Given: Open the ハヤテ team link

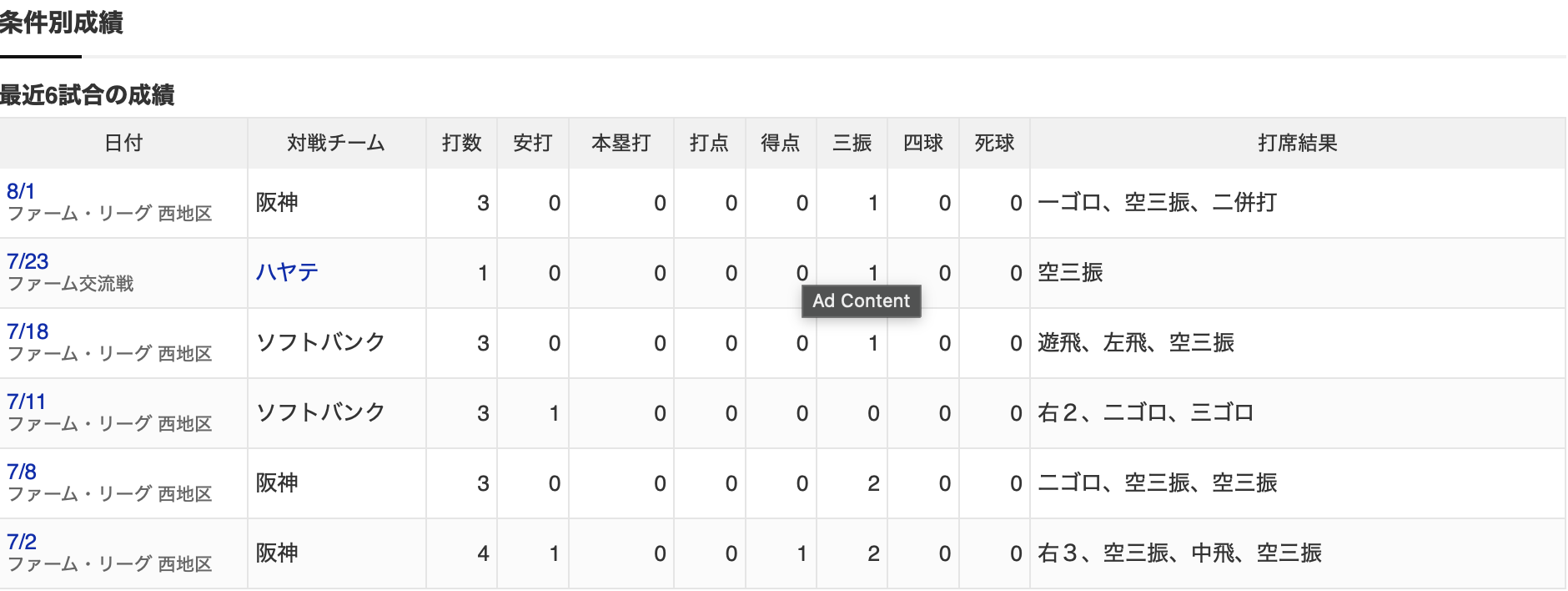Looking at the screenshot, I should pos(287,272).
